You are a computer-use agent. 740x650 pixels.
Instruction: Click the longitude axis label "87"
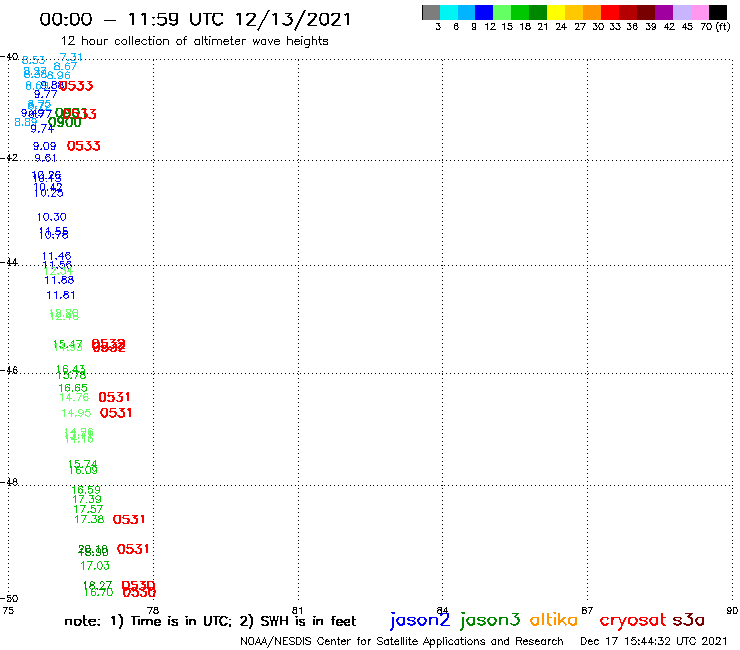587,610
